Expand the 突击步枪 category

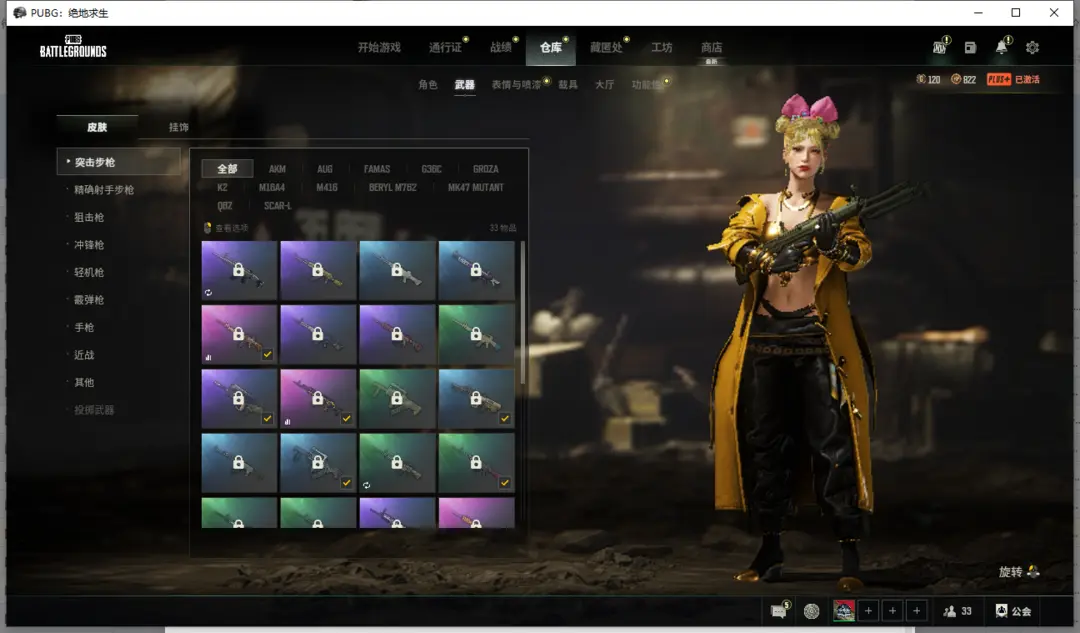[118, 163]
